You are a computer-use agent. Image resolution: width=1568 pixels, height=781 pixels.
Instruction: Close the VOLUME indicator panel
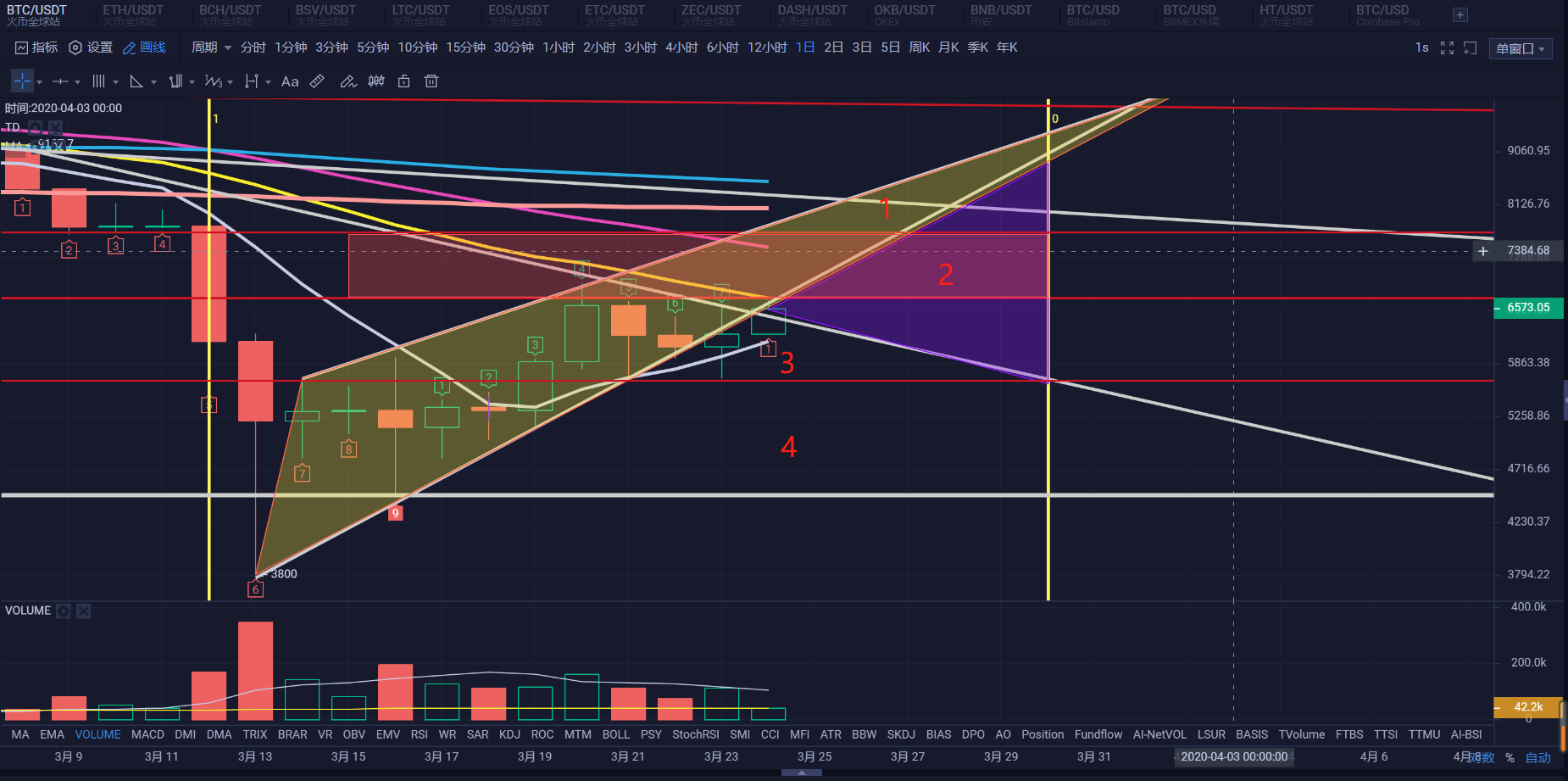point(83,611)
